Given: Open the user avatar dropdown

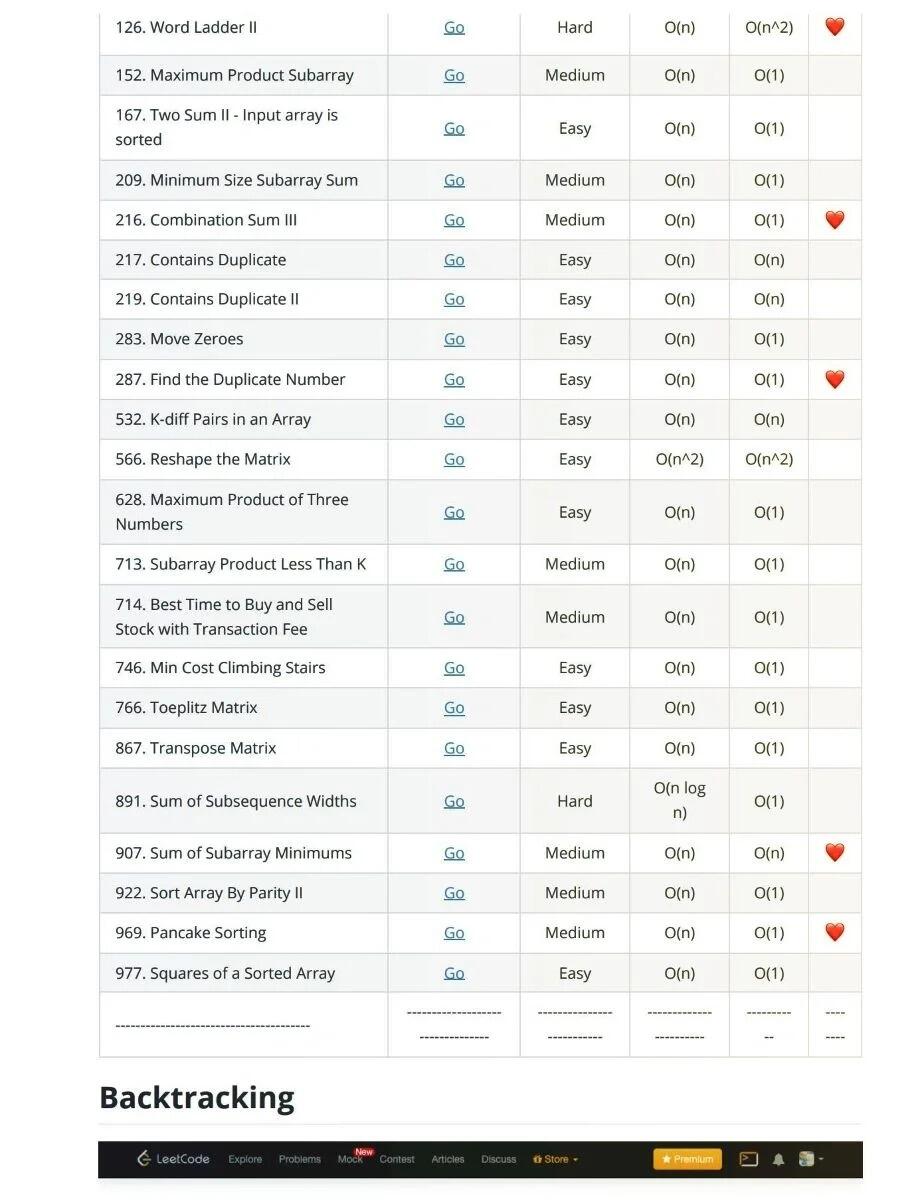Looking at the screenshot, I should point(810,1160).
